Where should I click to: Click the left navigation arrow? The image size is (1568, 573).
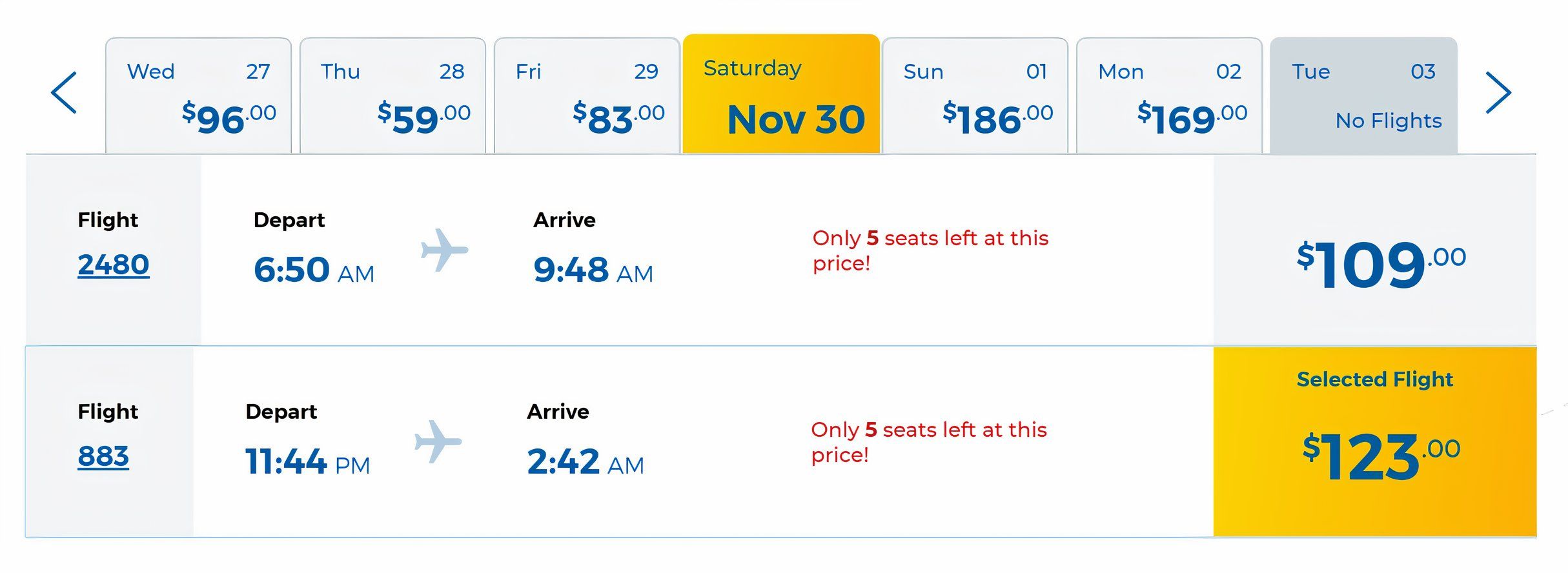coord(63,92)
